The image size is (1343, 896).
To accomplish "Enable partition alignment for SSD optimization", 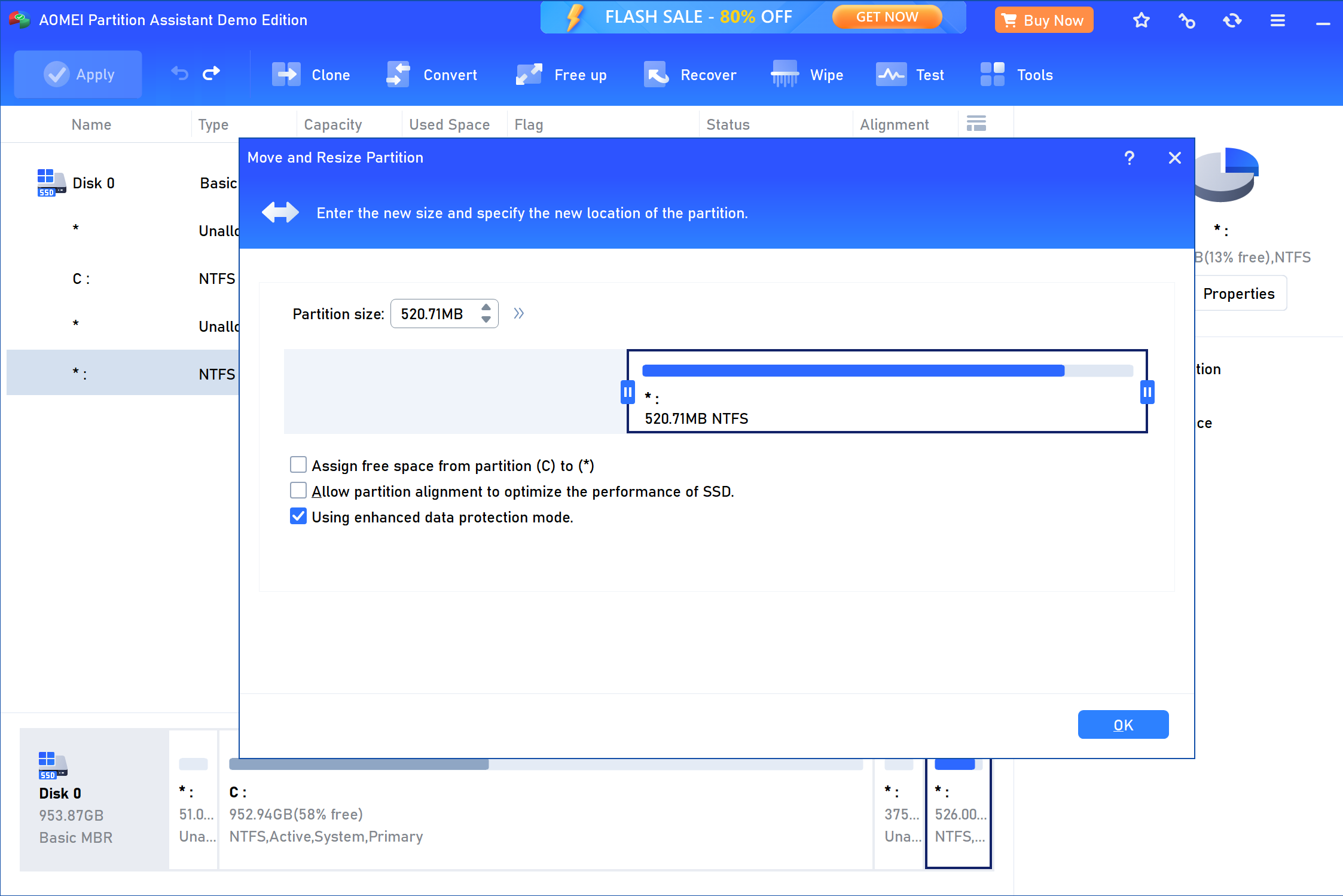I will click(x=298, y=491).
